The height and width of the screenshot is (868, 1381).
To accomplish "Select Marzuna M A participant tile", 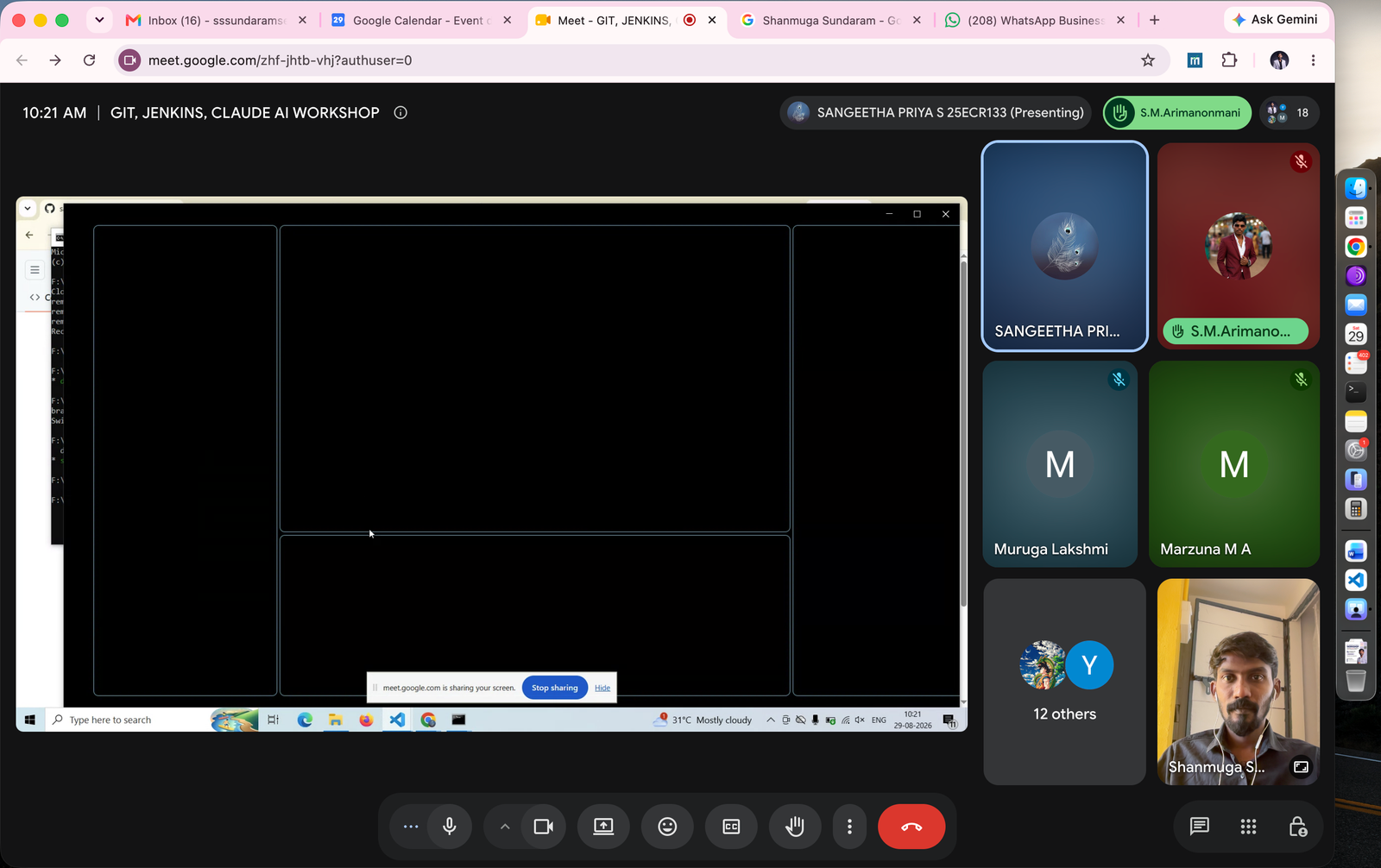I will [1234, 464].
